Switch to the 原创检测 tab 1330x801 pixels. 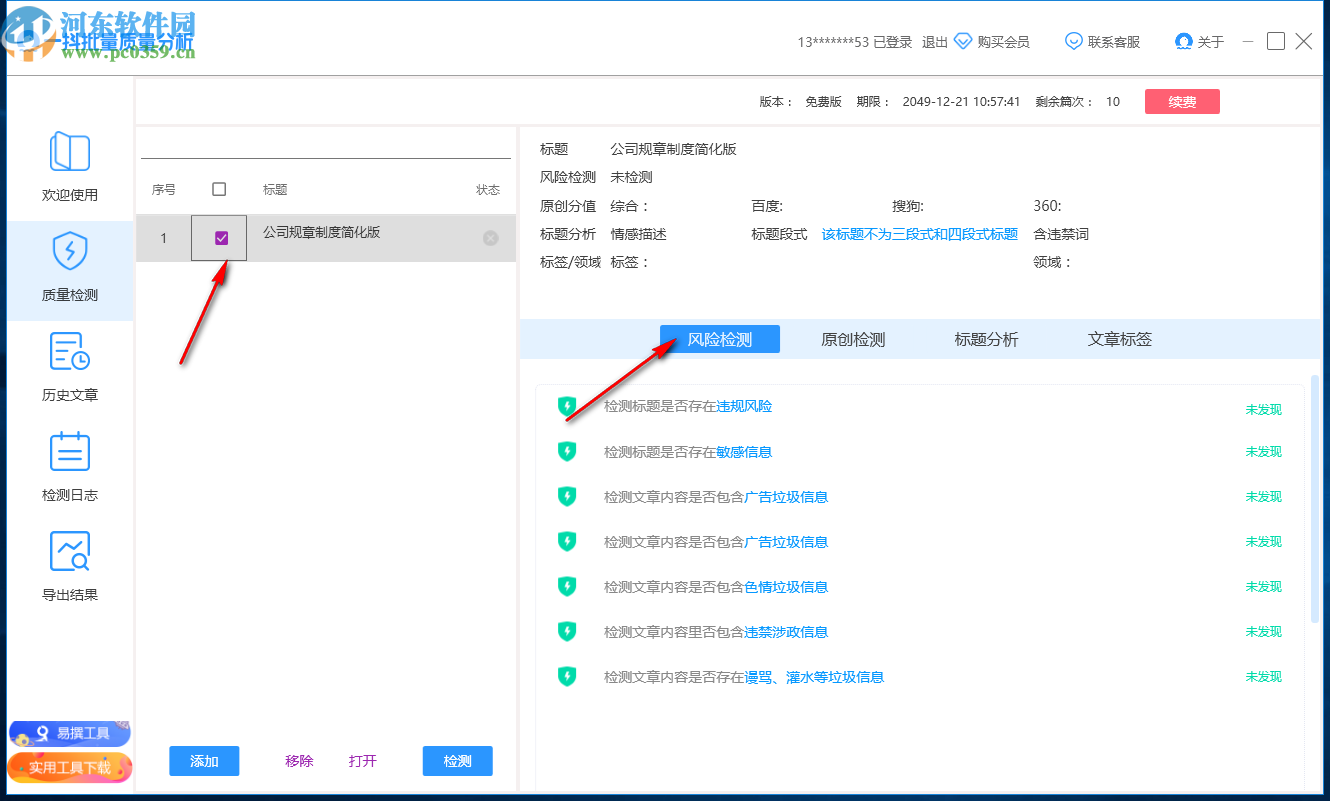pyautogui.click(x=851, y=339)
